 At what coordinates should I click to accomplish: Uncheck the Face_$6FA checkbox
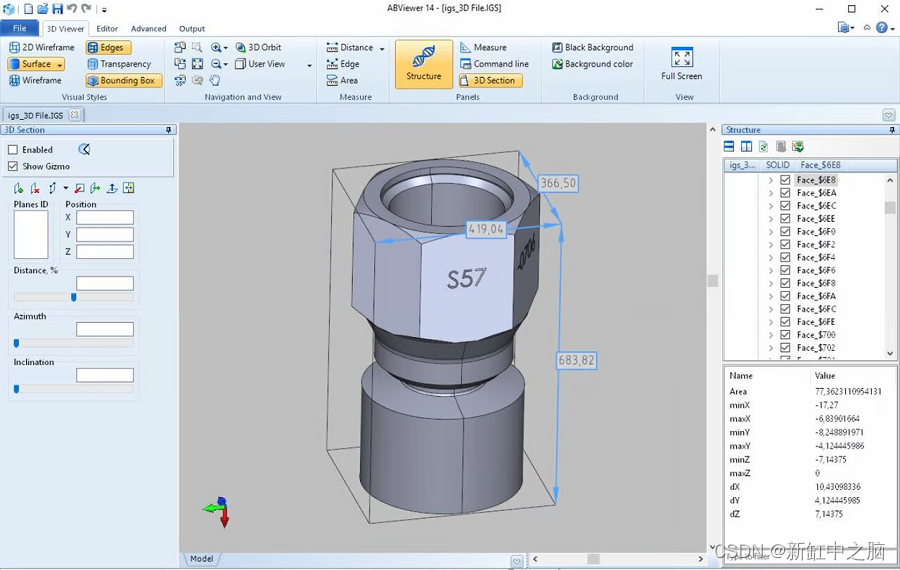pos(785,296)
